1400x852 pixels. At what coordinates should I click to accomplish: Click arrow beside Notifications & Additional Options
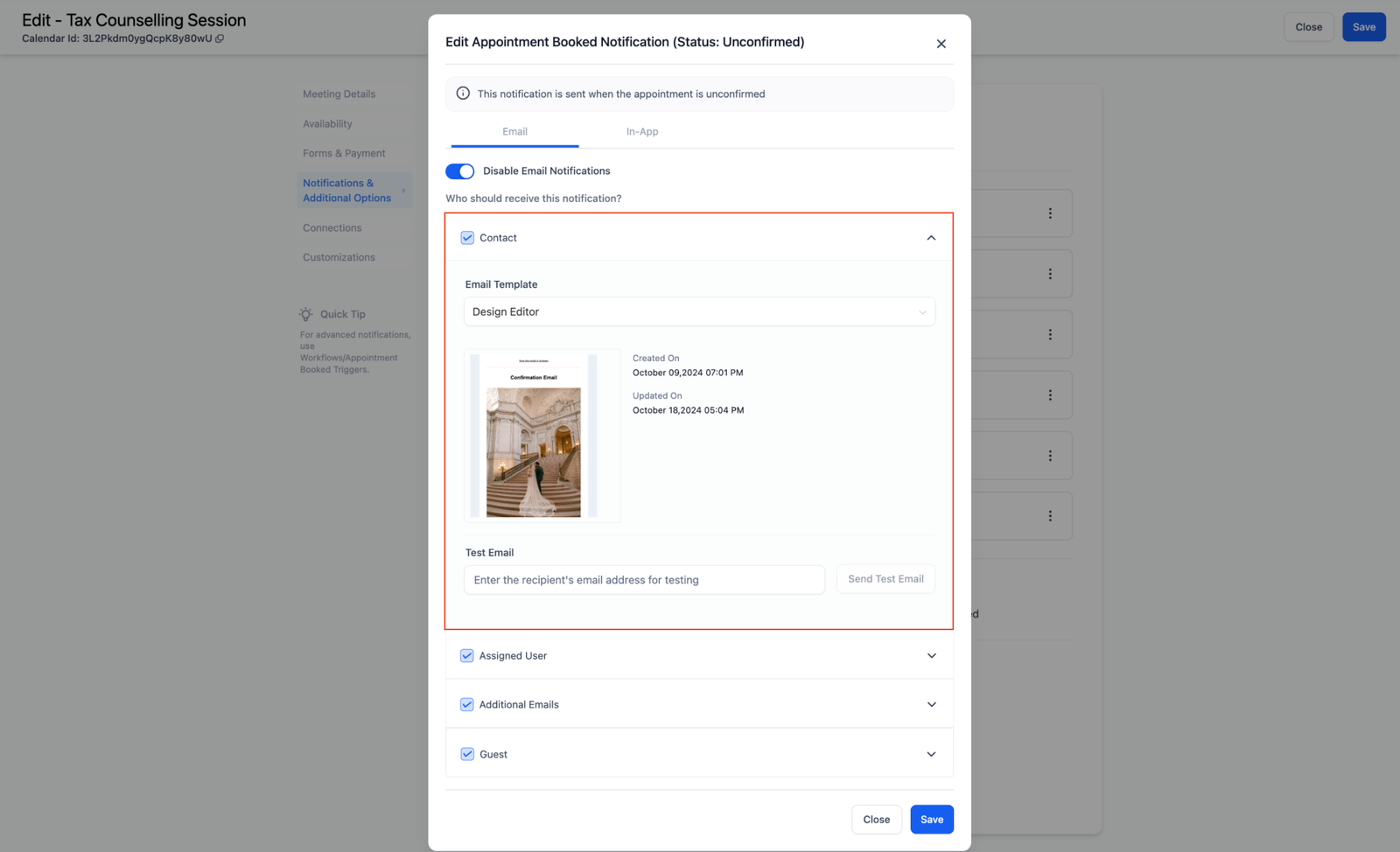point(403,191)
